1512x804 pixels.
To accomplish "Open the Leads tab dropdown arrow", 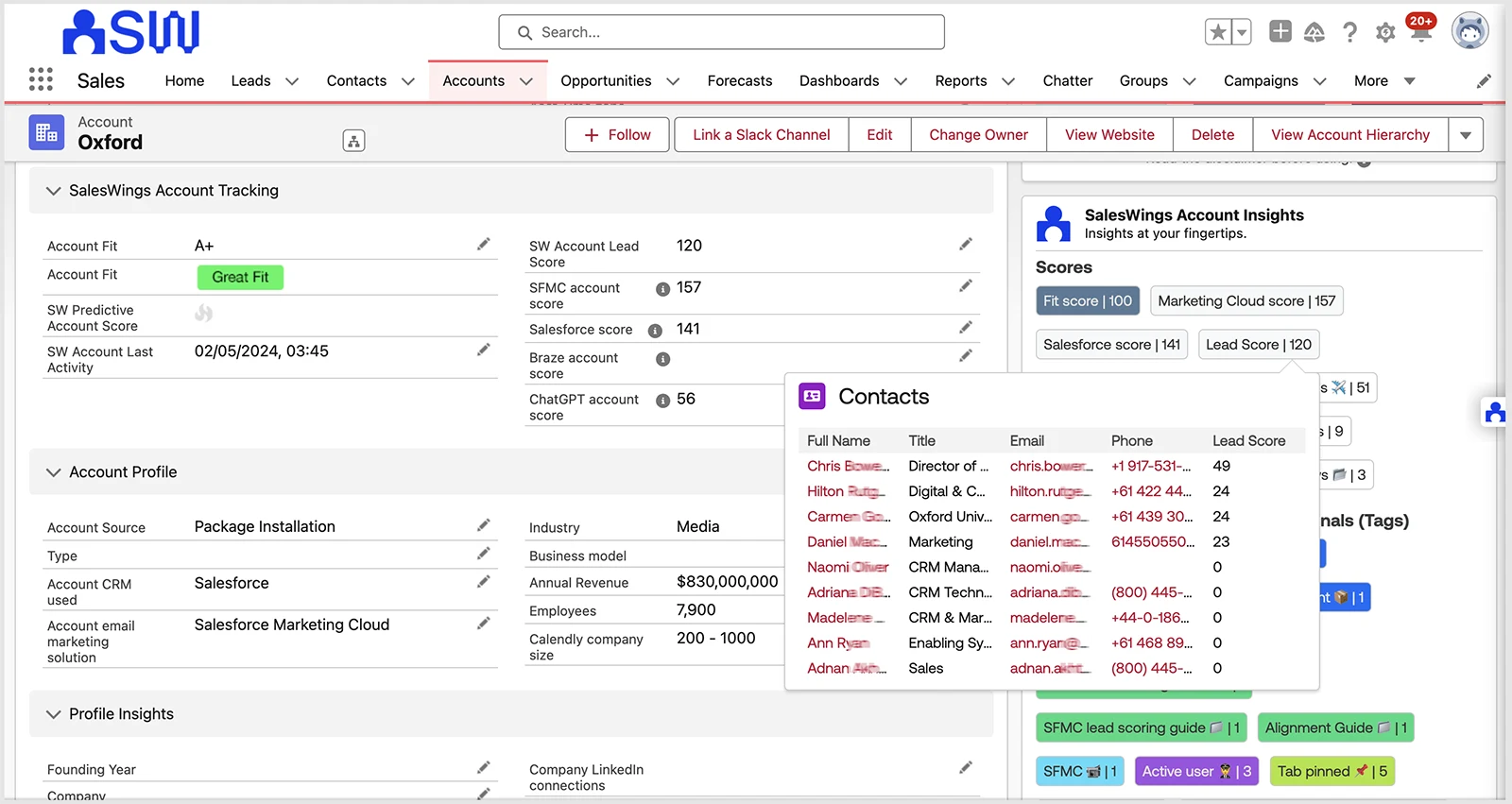I will (292, 81).
